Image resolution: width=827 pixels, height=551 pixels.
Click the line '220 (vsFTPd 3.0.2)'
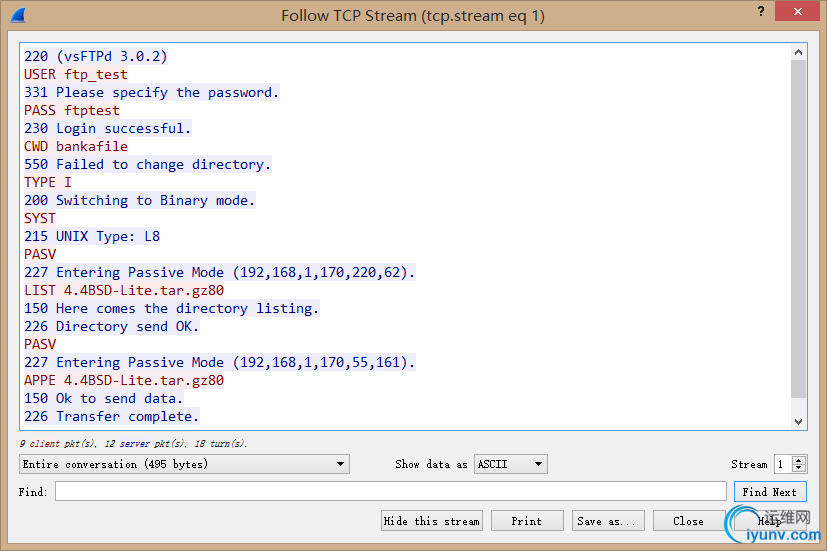click(x=95, y=56)
